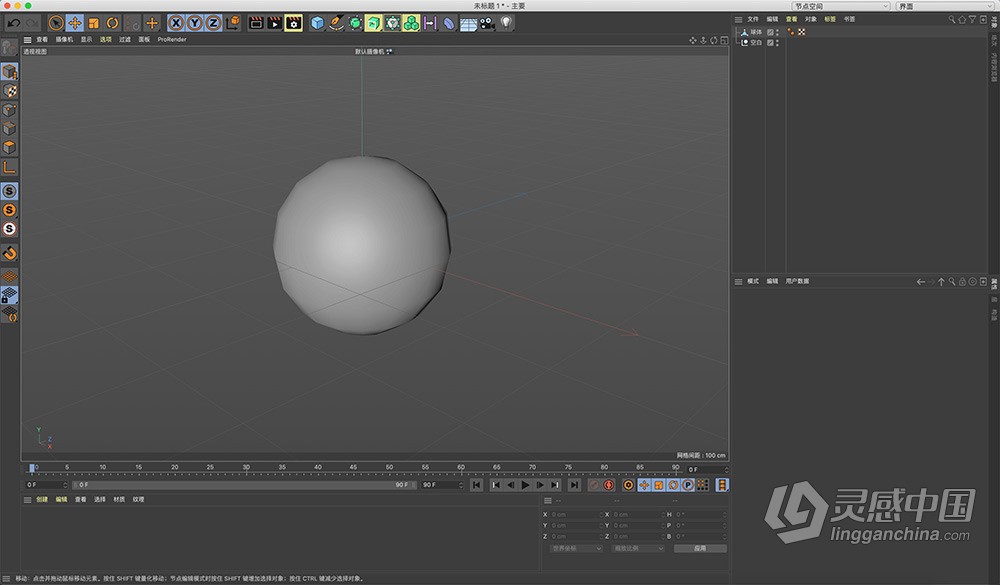The image size is (1000, 585).
Task: Select the Pen spline tool icon
Action: [x=336, y=22]
